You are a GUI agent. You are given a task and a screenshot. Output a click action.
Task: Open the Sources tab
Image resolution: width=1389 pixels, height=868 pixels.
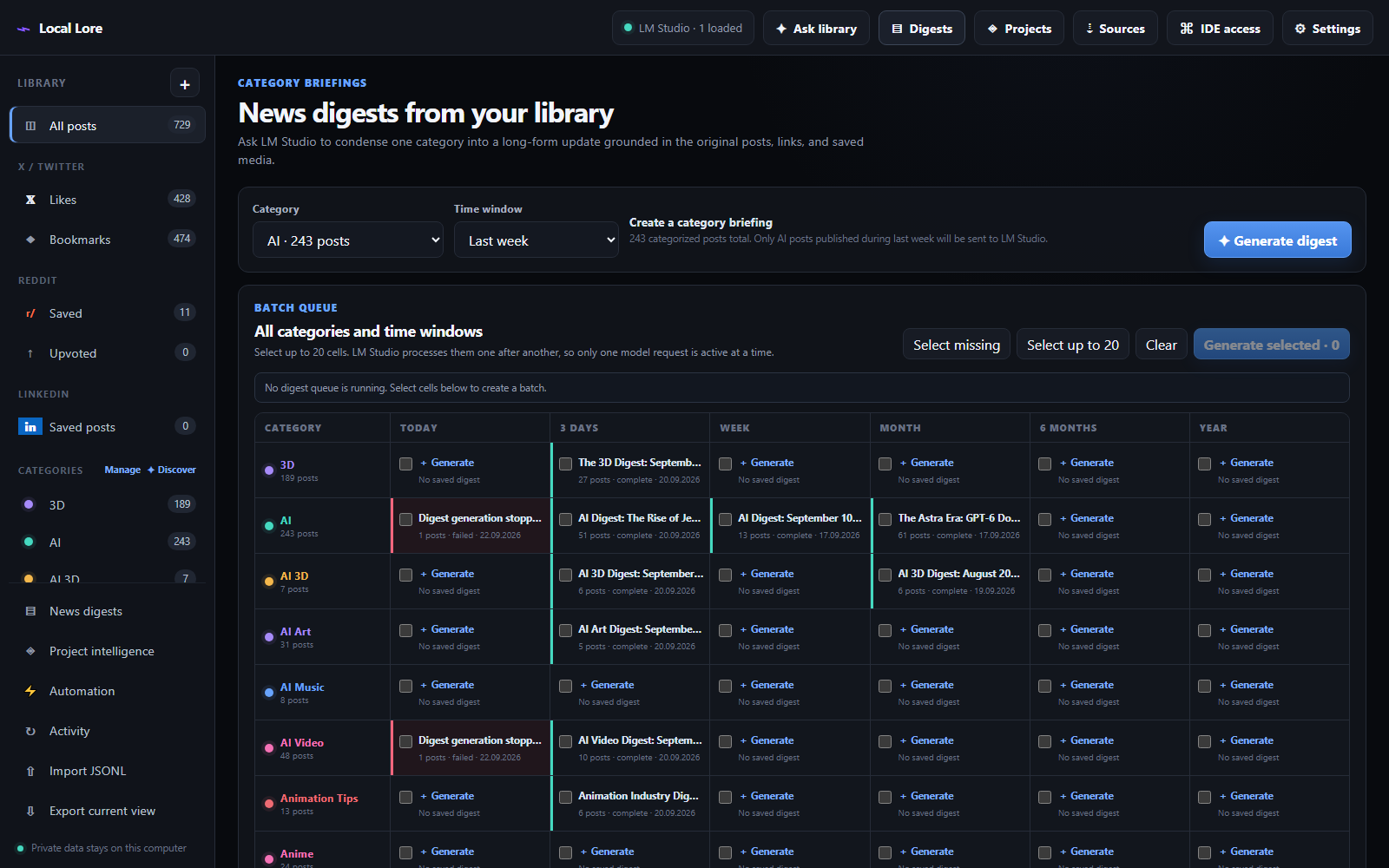[x=1115, y=29]
